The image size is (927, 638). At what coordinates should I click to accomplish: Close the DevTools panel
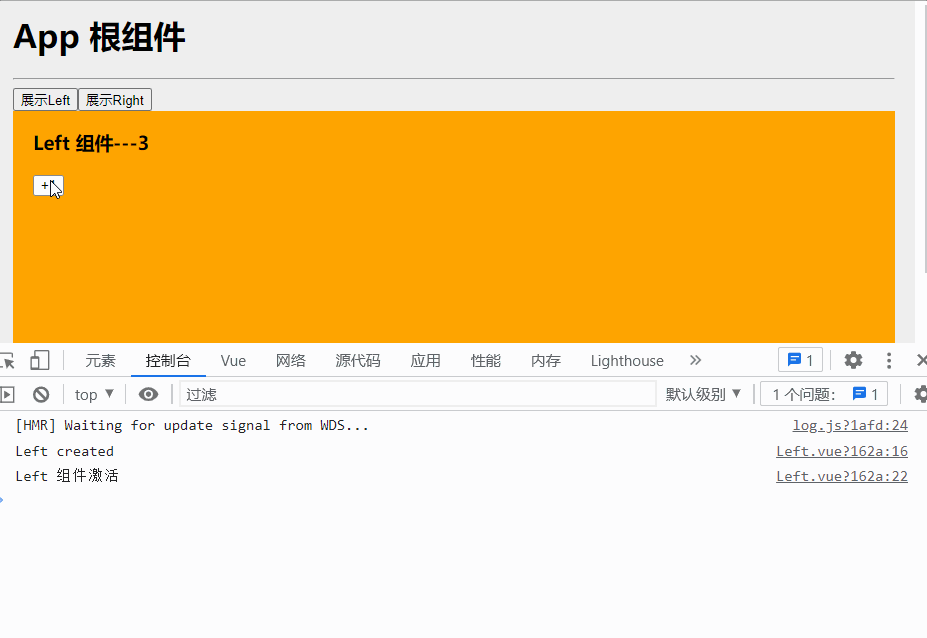(921, 360)
